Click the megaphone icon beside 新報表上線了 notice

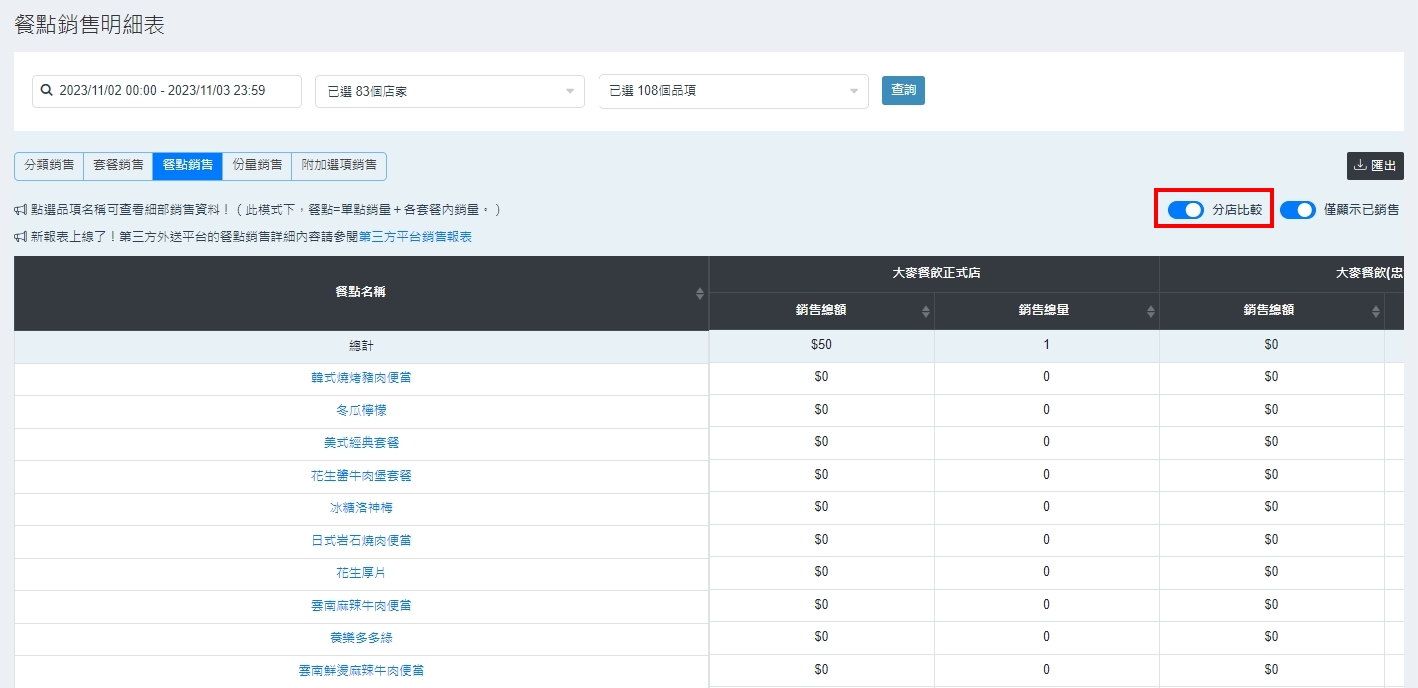(x=21, y=237)
